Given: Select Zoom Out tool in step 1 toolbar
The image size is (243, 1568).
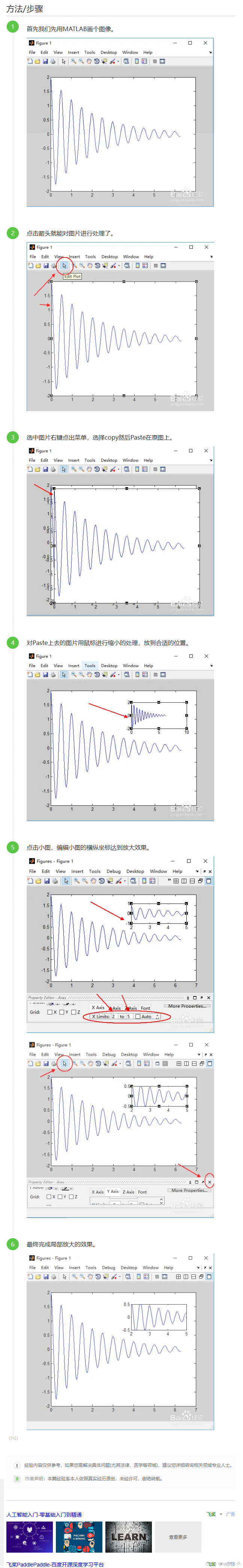Looking at the screenshot, I should click(x=81, y=61).
